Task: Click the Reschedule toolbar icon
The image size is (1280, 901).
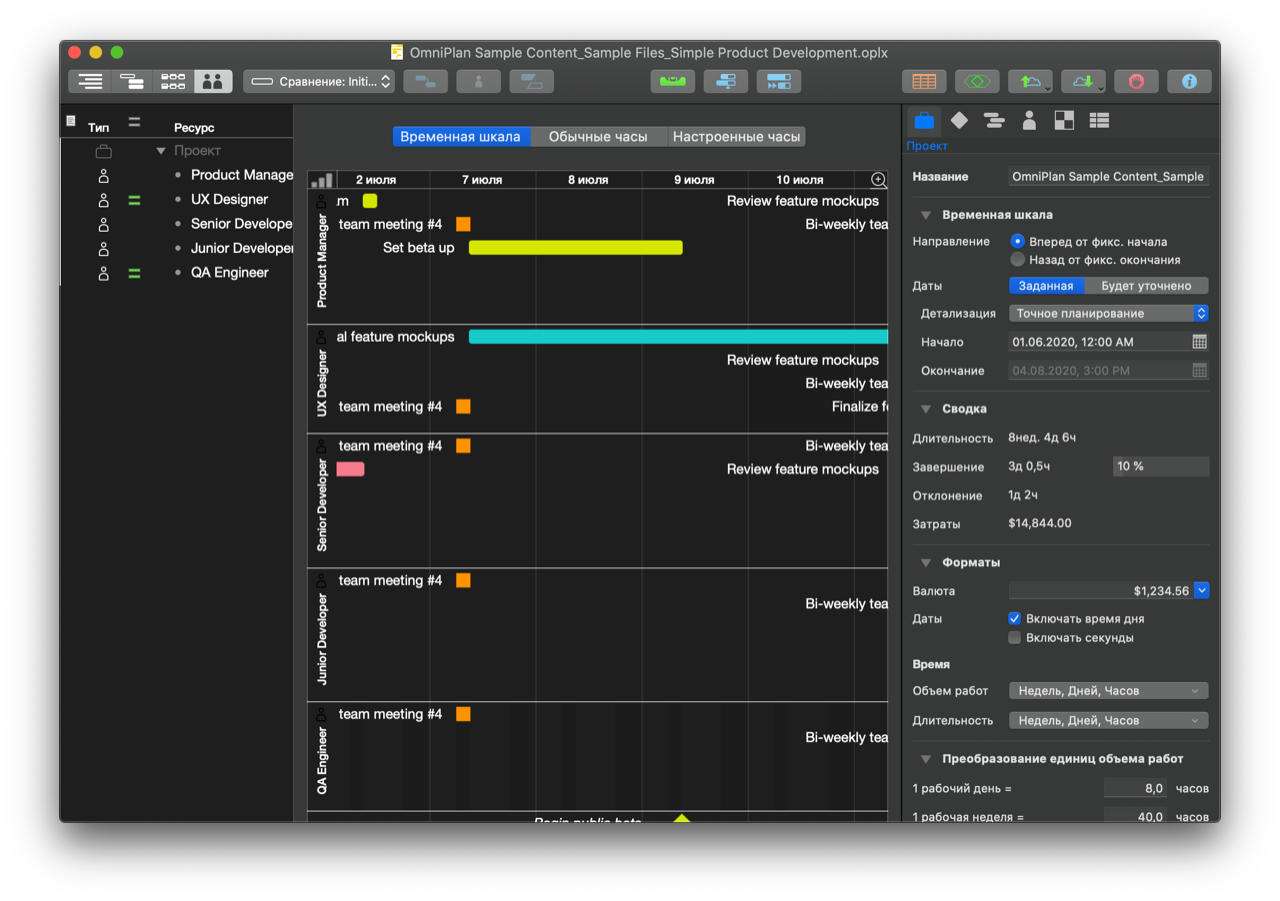Action: [x=779, y=82]
